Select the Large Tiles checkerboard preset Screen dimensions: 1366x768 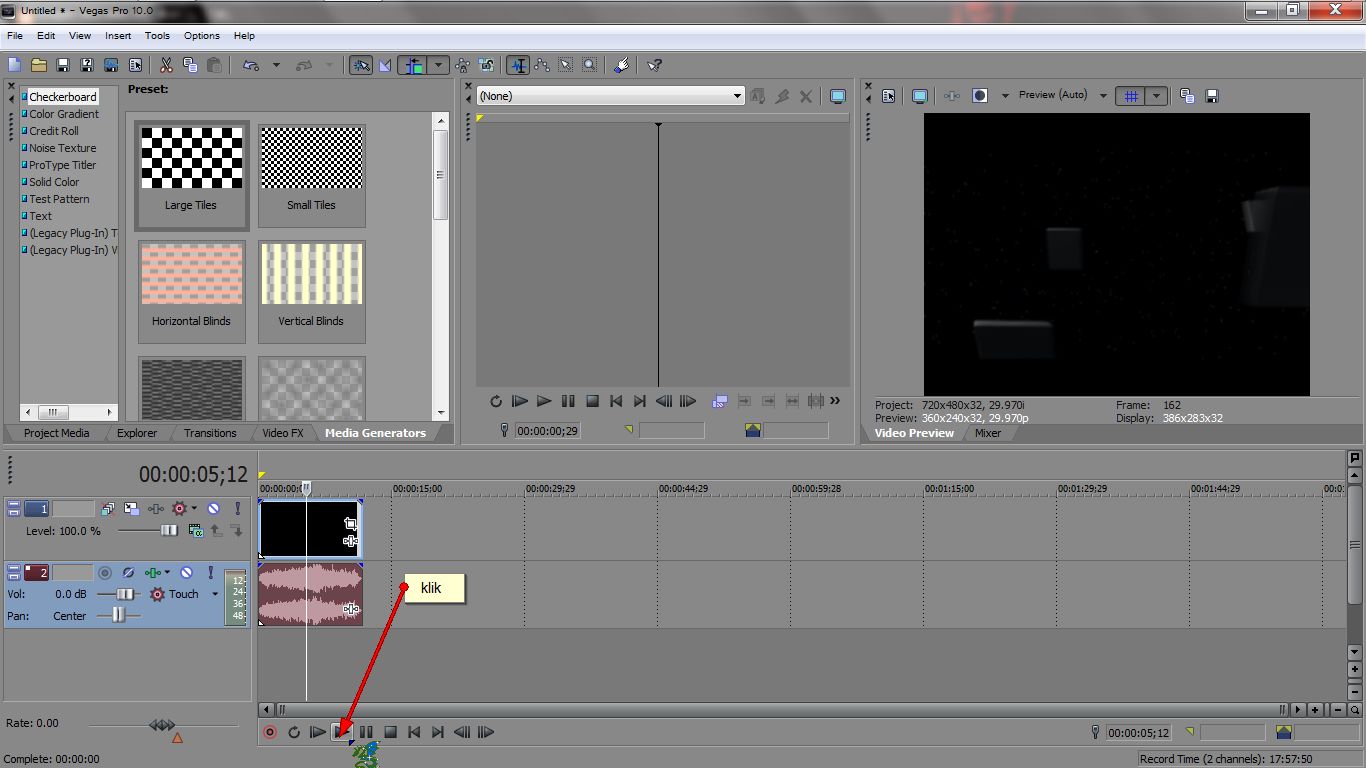pos(191,170)
